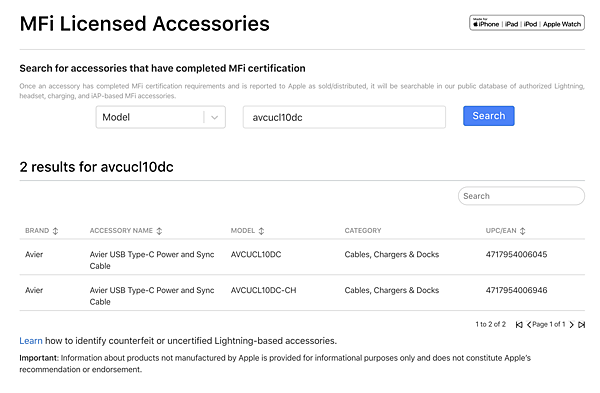The width and height of the screenshot is (600, 393).
Task: Select the AVCUCL10DC-CH result row
Action: [x=302, y=293]
